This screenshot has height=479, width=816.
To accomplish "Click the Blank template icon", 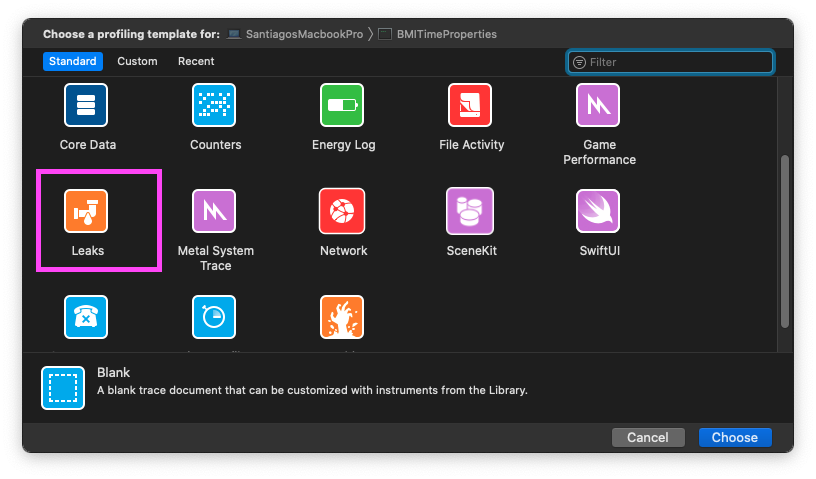I will tap(63, 388).
